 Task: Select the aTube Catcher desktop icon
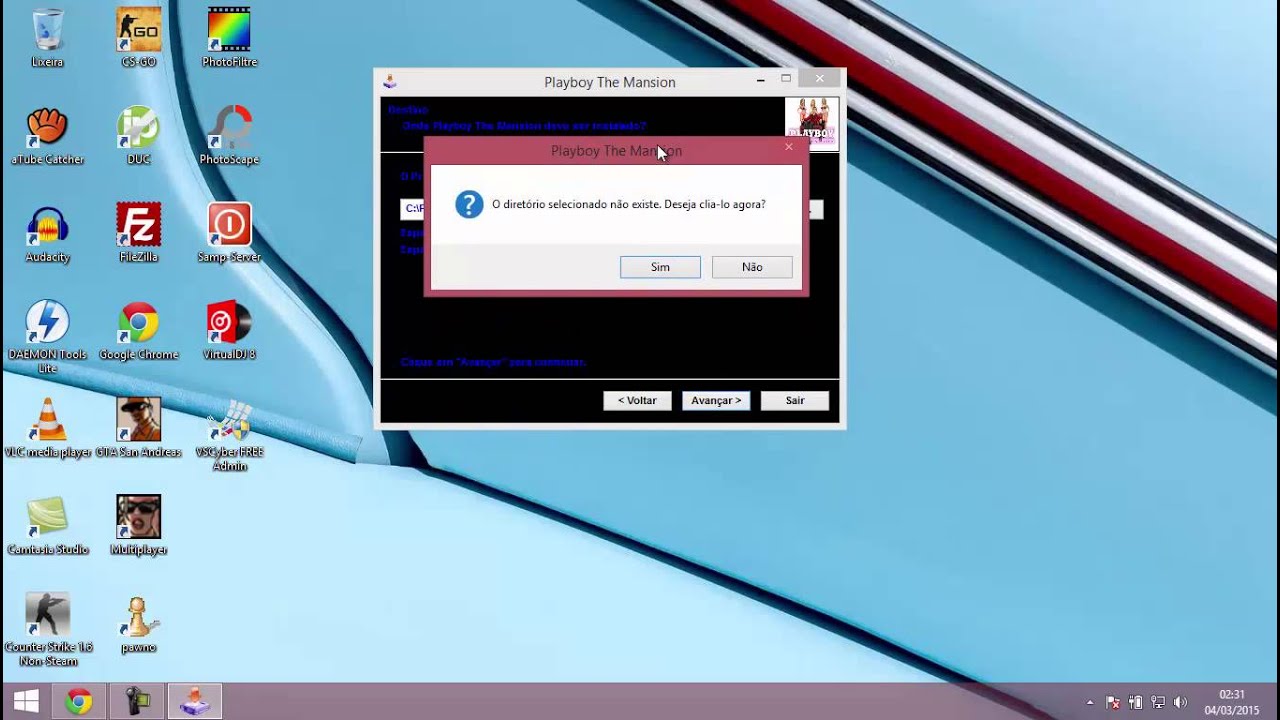point(47,135)
